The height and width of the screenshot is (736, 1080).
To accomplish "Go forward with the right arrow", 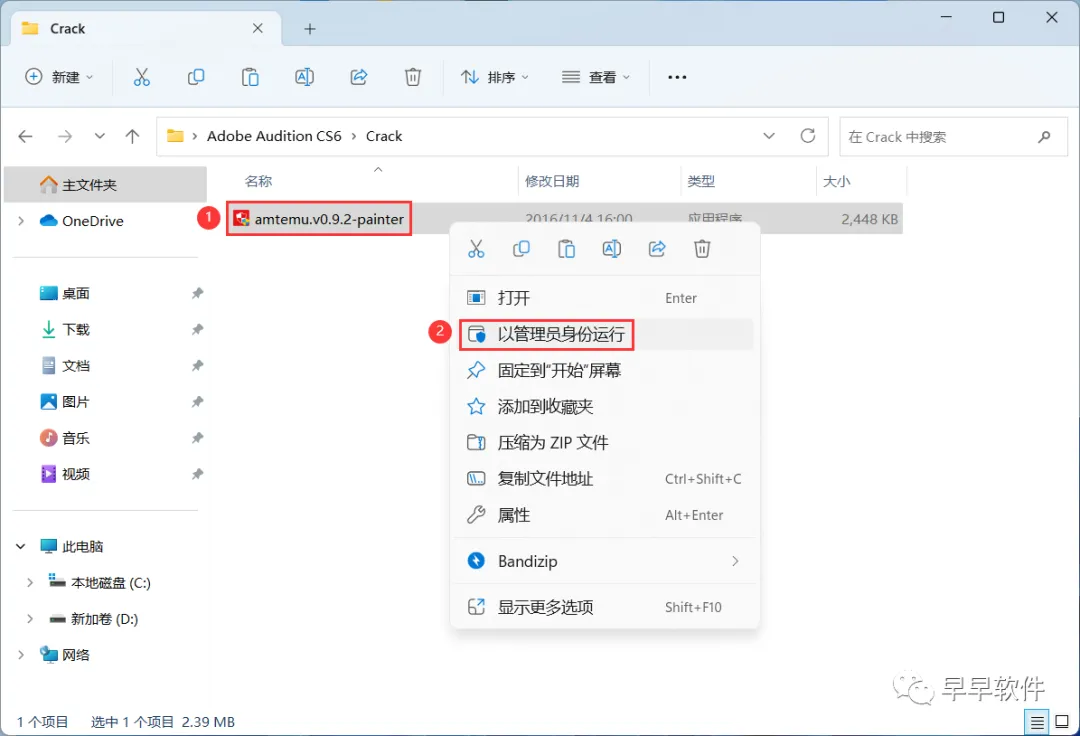I will coord(65,136).
